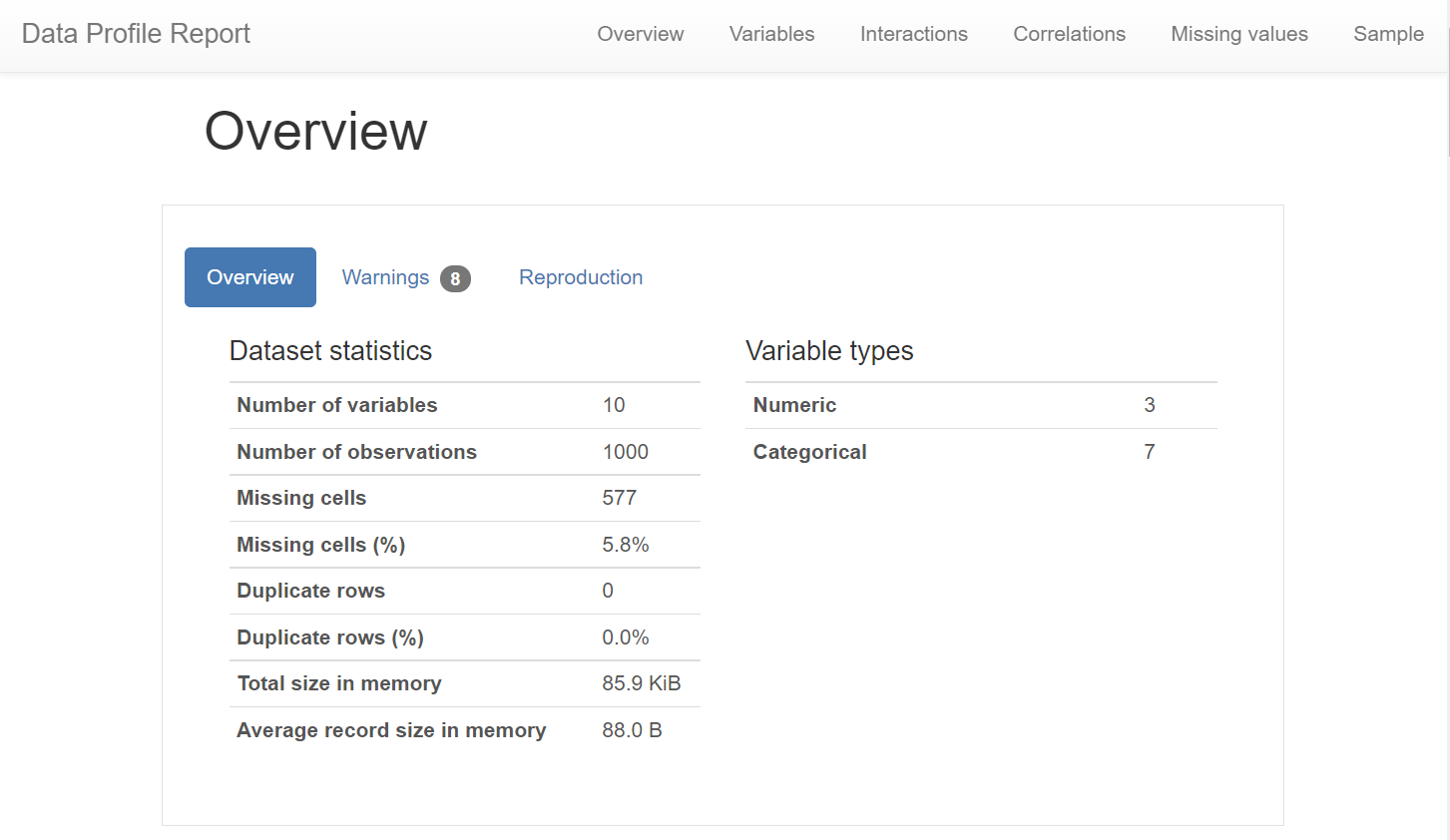Select the blue Overview tab

(x=250, y=277)
